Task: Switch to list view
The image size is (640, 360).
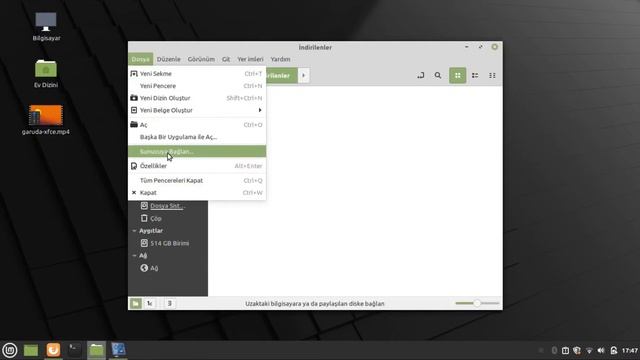Action: [x=475, y=76]
